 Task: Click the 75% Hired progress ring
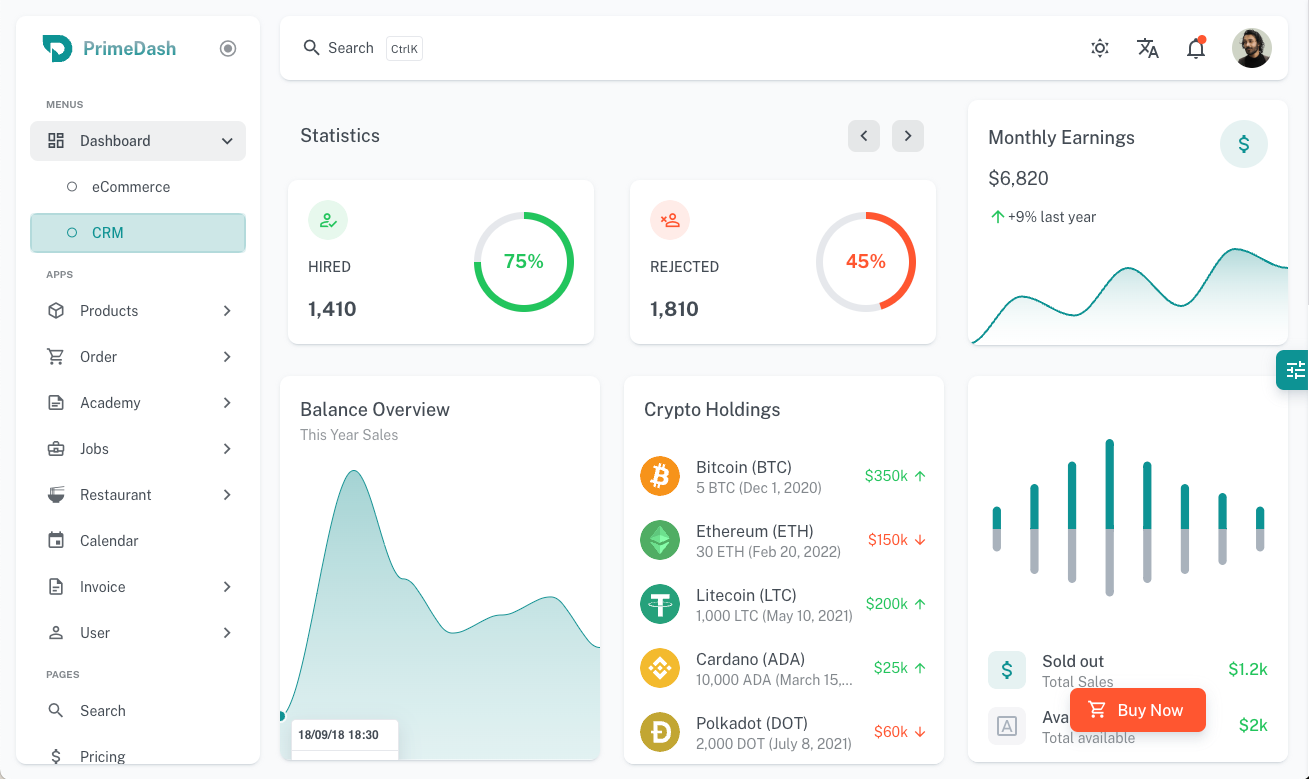click(x=523, y=262)
